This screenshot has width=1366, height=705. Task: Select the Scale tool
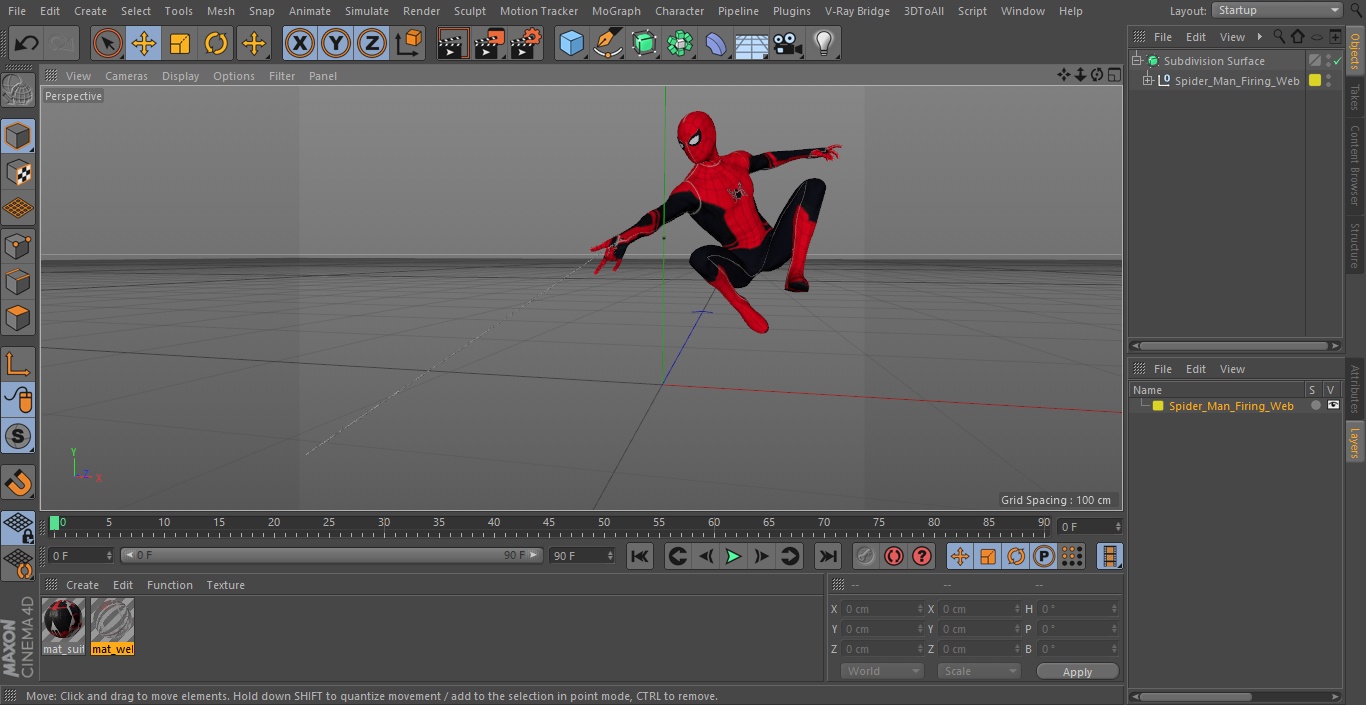click(180, 44)
